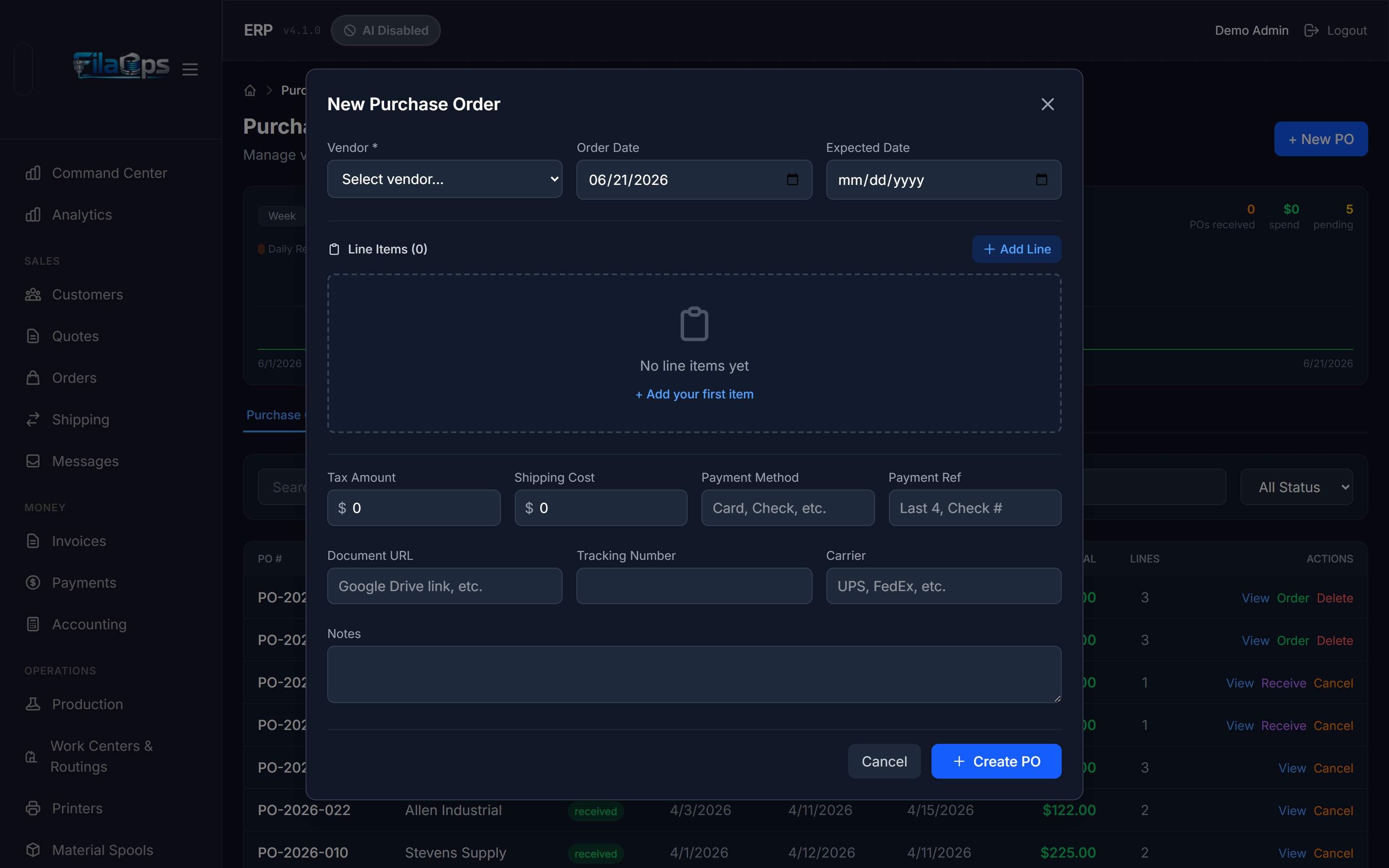1389x868 pixels.
Task: Click the Logout icon
Action: click(1311, 30)
